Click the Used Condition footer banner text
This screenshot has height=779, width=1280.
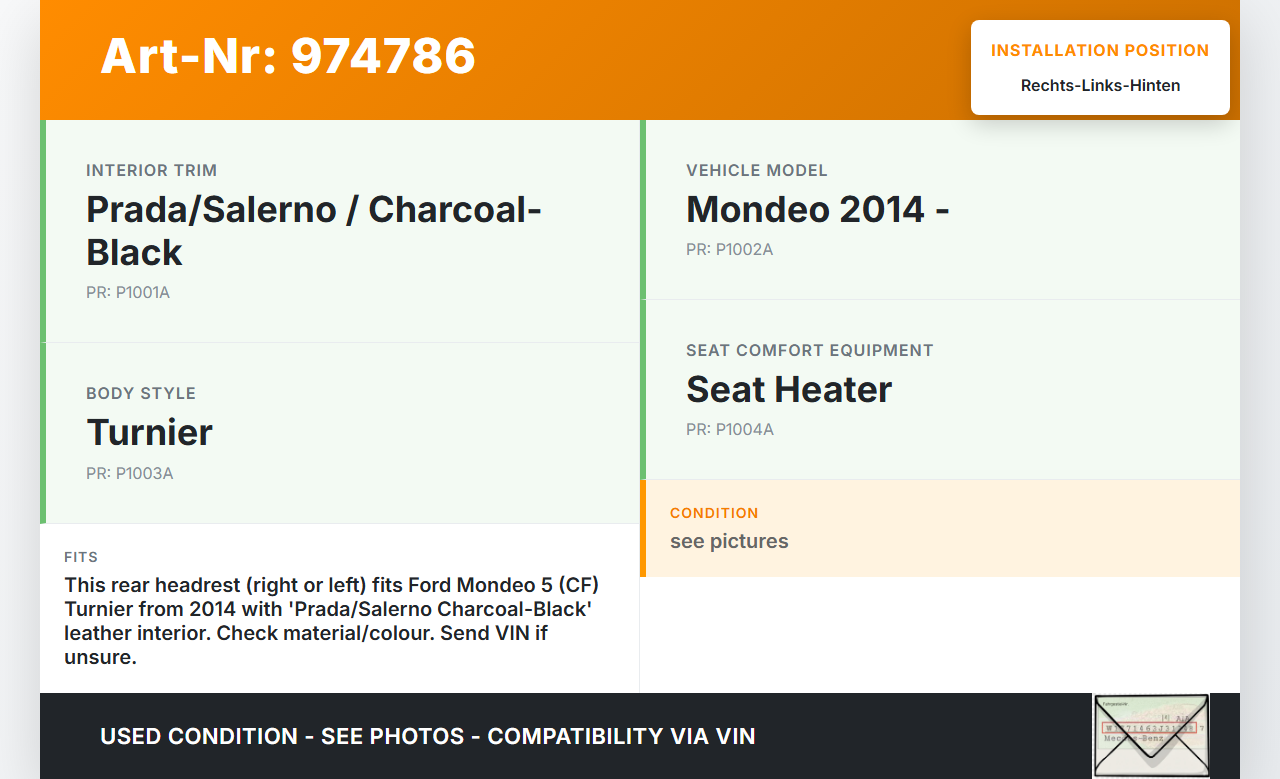point(427,737)
